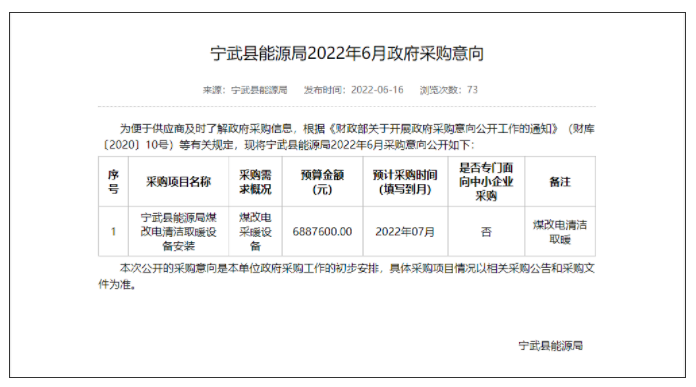Click the page title 宁武县能源局2022年6月政府采购意向

(x=347, y=54)
